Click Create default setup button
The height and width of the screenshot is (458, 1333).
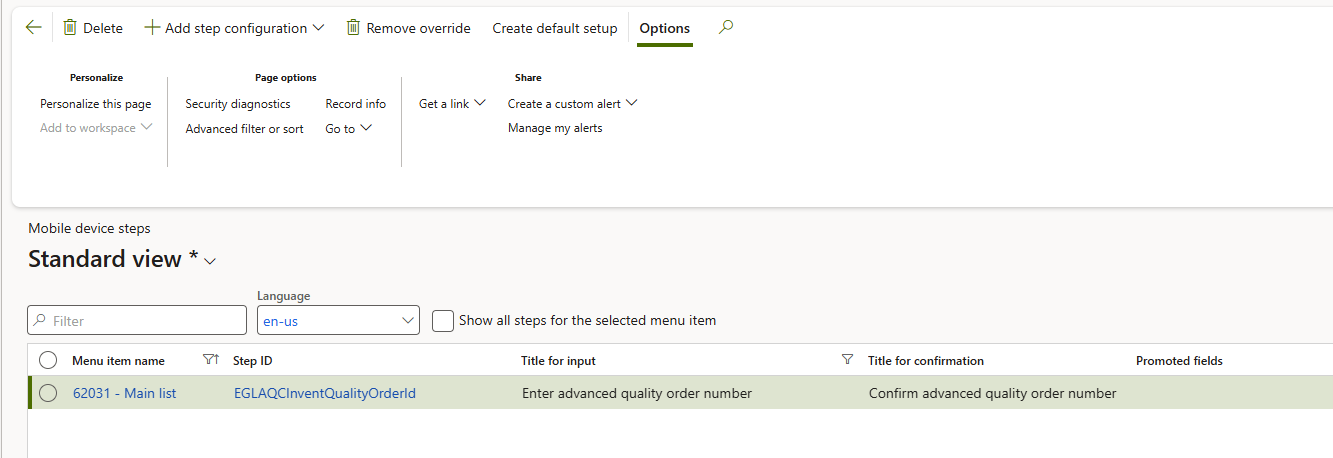(555, 28)
